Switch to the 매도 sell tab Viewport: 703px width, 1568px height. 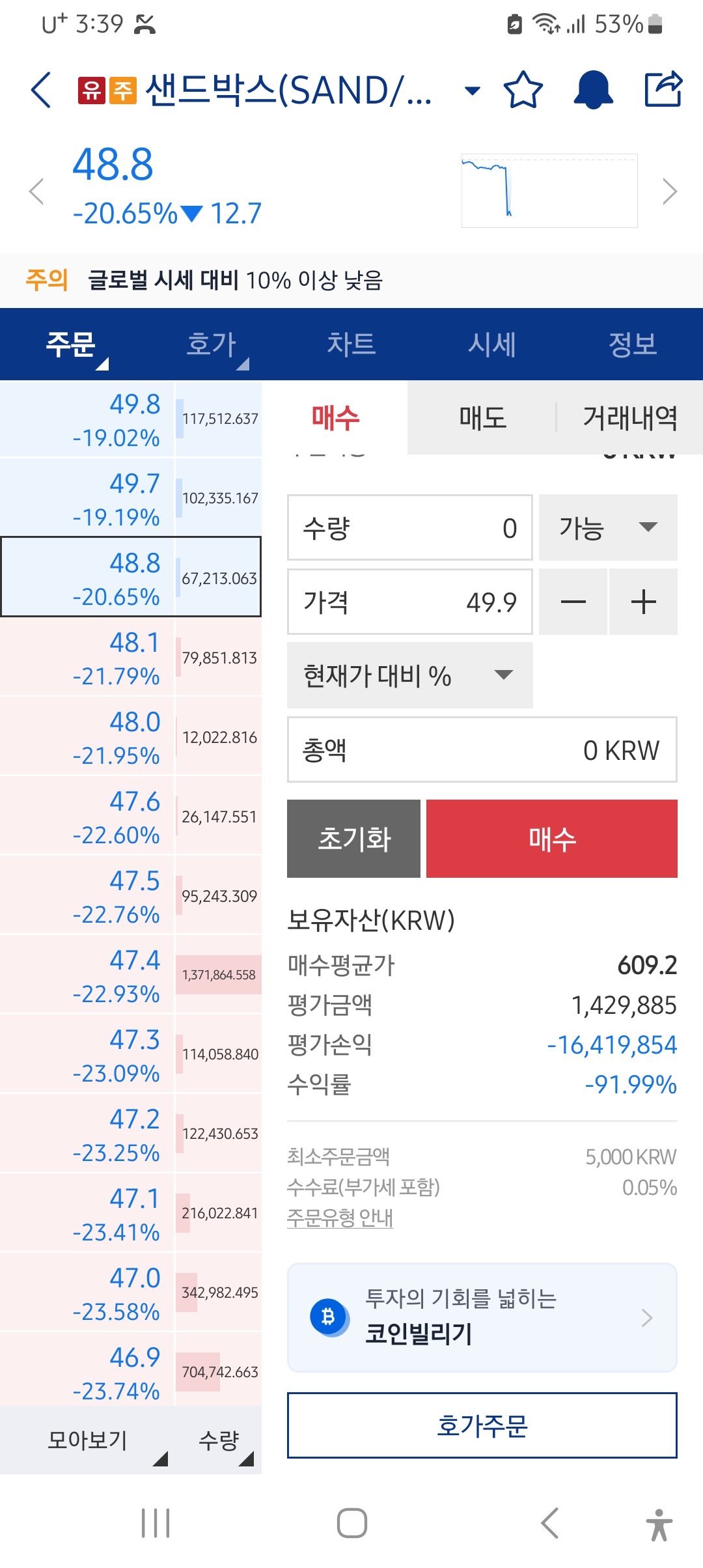[482, 417]
